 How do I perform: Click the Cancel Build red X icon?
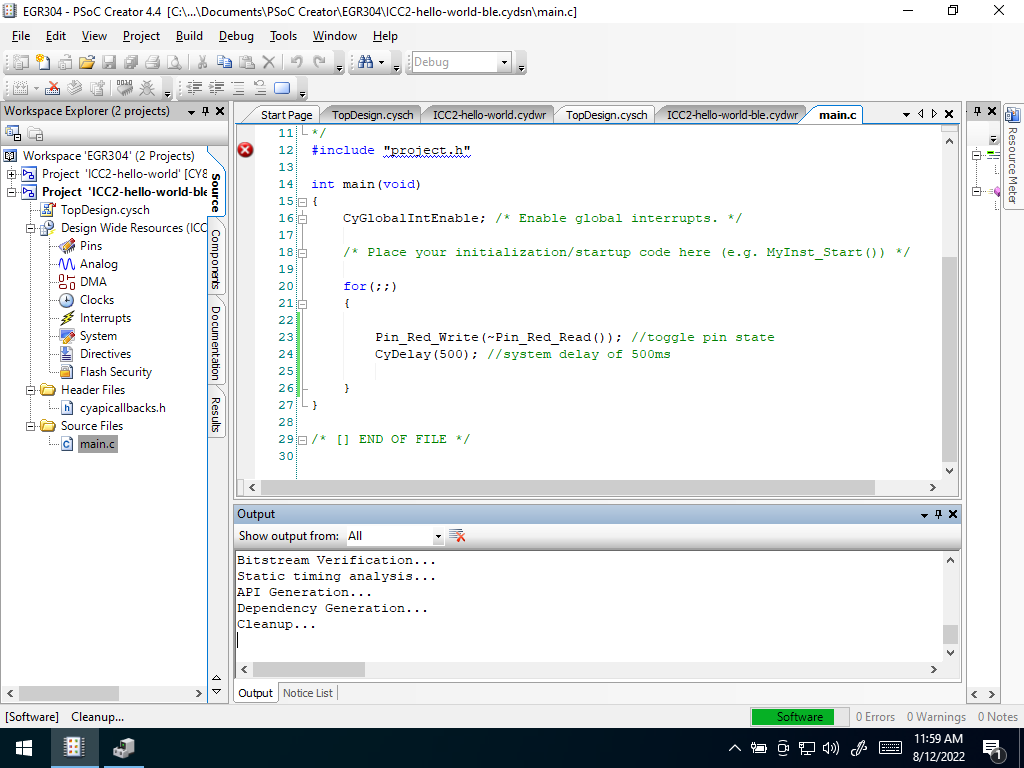click(x=53, y=88)
